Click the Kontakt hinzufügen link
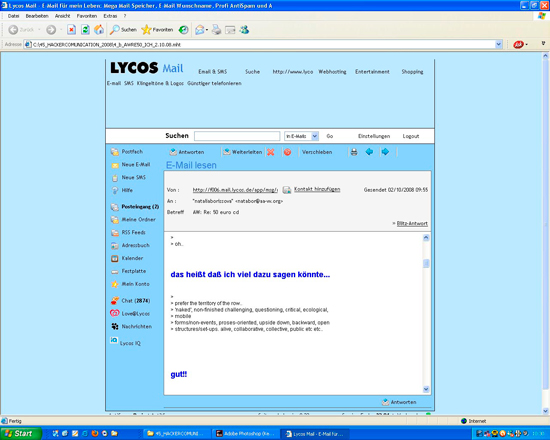This screenshot has height=440, width=550. tap(317, 189)
